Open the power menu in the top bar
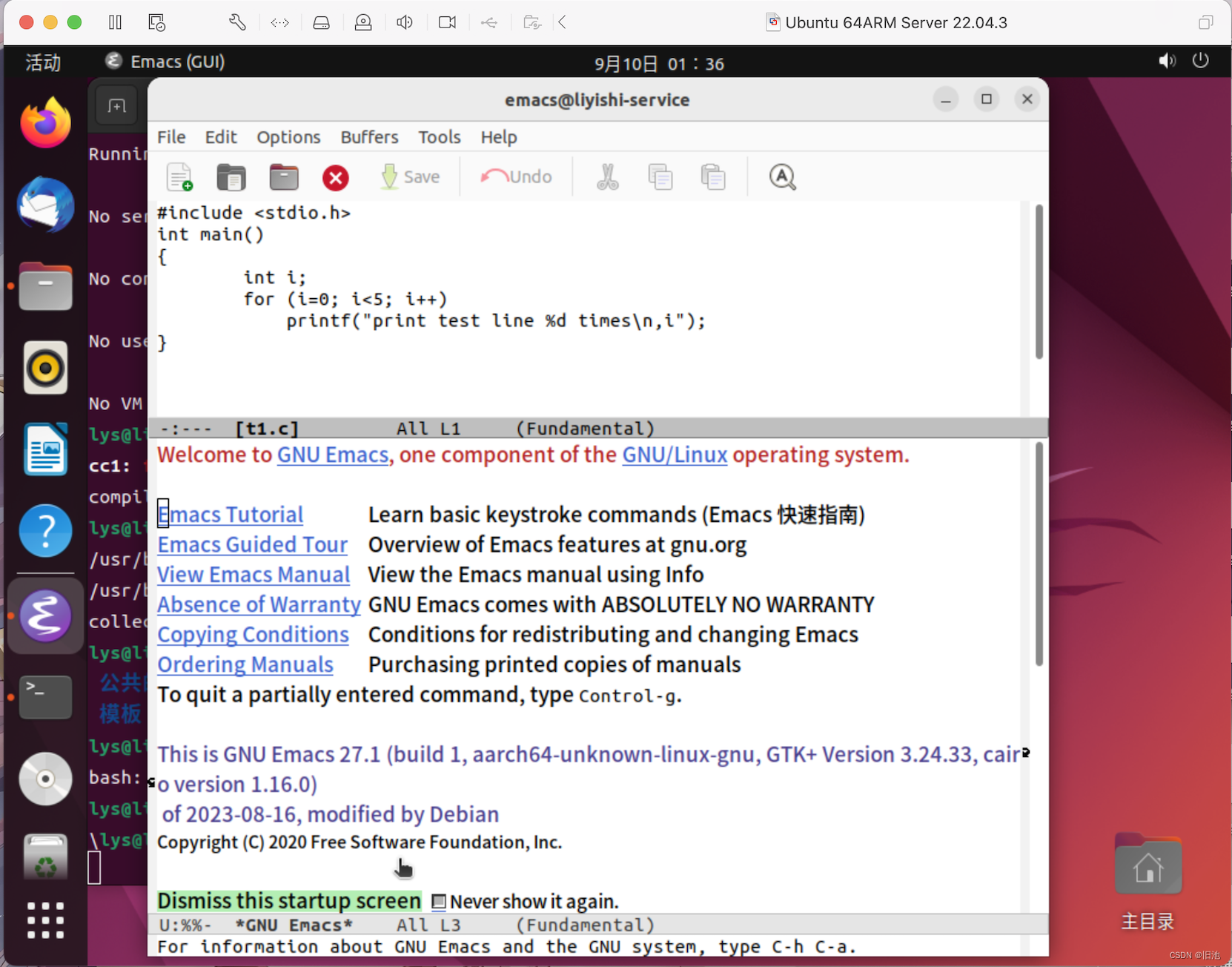 pyautogui.click(x=1201, y=62)
